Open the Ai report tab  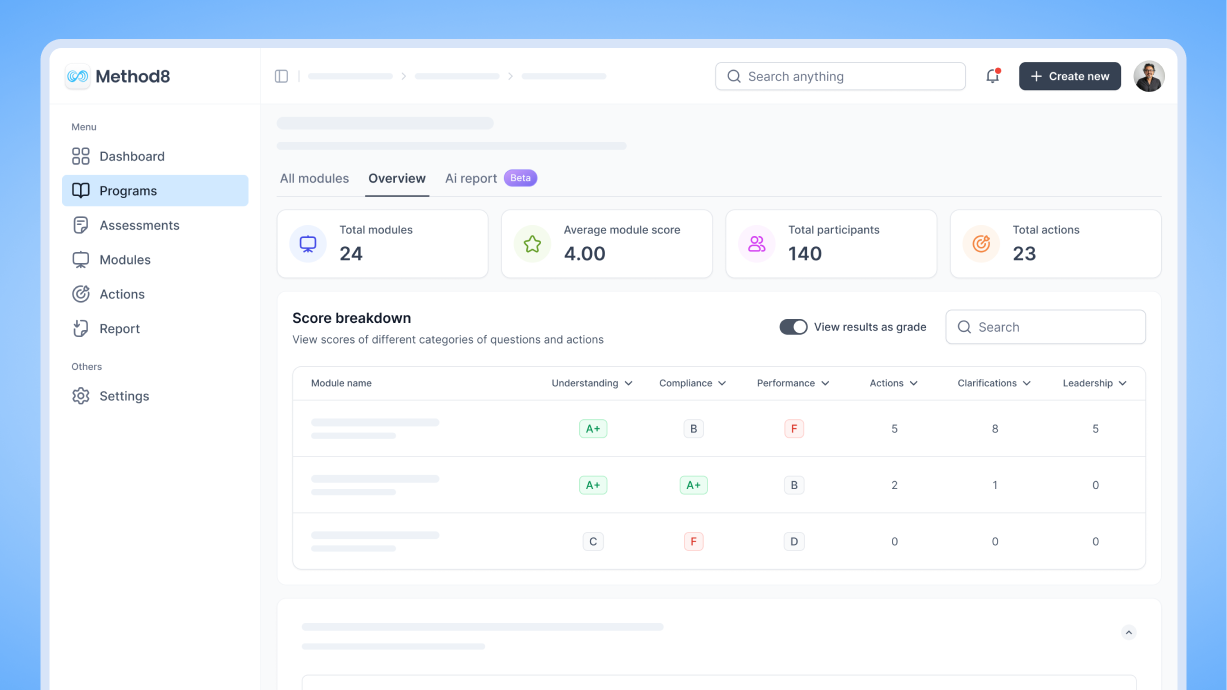[x=471, y=178]
